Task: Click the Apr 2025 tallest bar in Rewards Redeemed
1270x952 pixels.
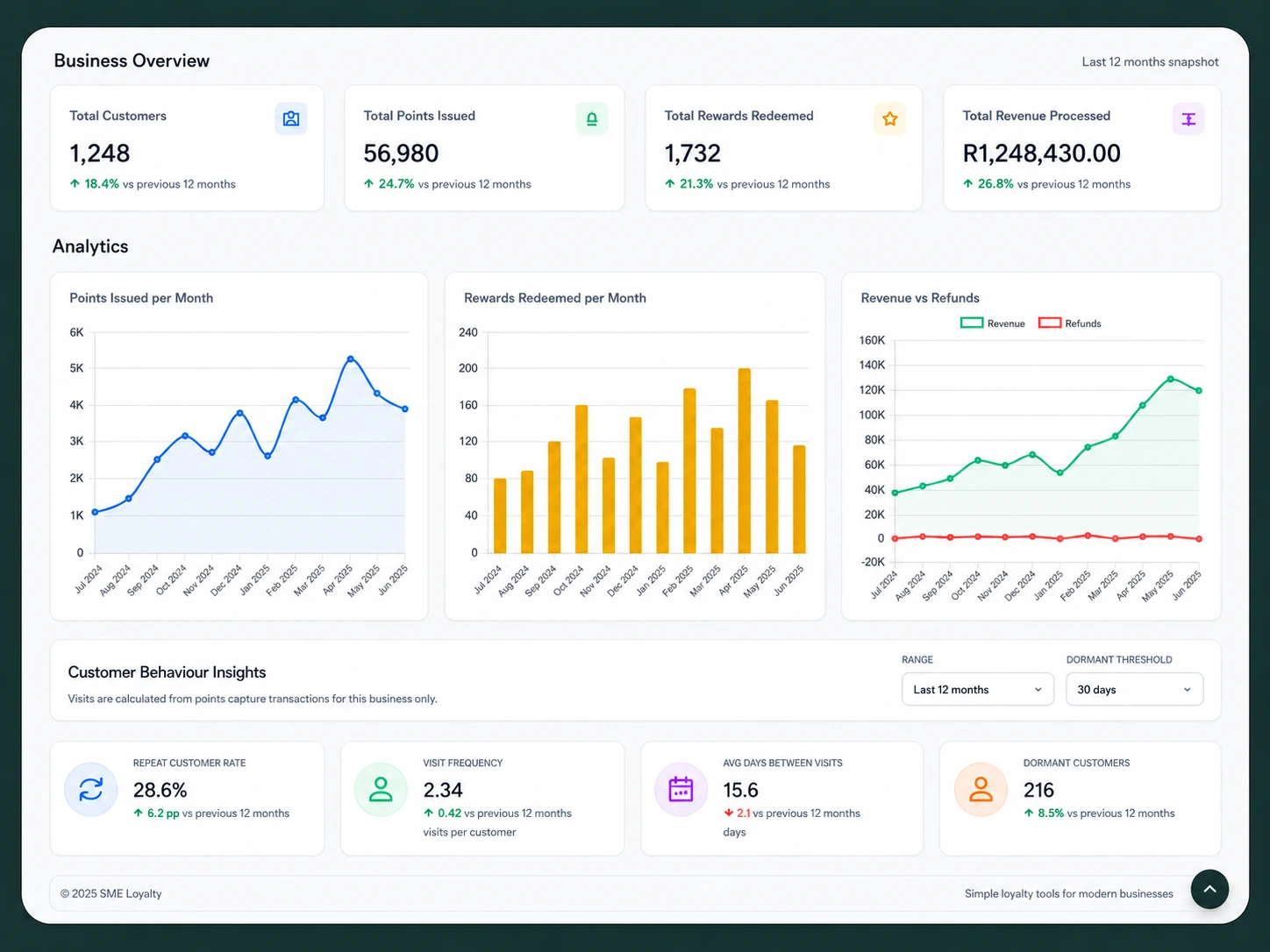Action: click(x=745, y=461)
